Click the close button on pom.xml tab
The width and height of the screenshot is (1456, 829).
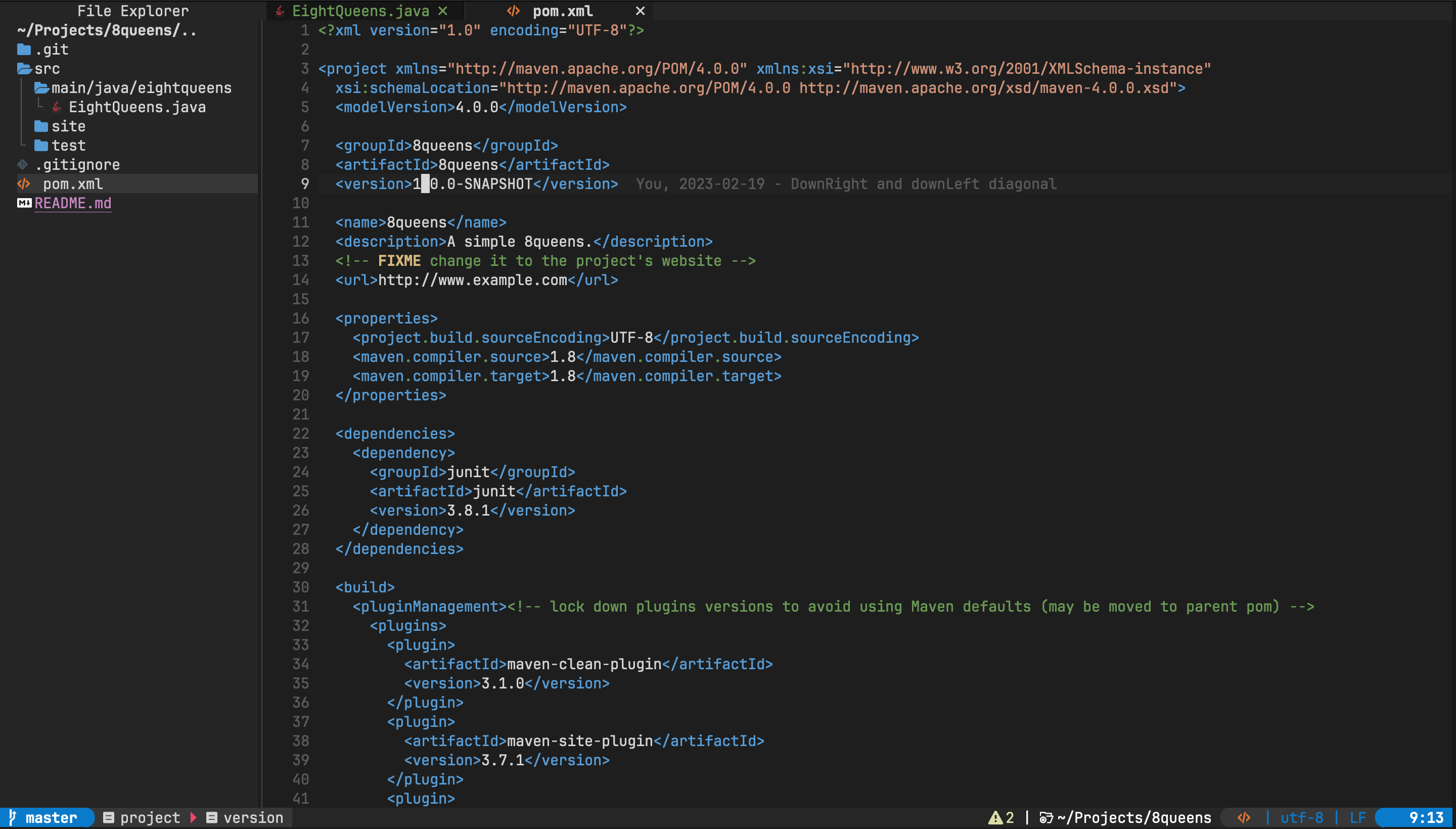click(639, 11)
